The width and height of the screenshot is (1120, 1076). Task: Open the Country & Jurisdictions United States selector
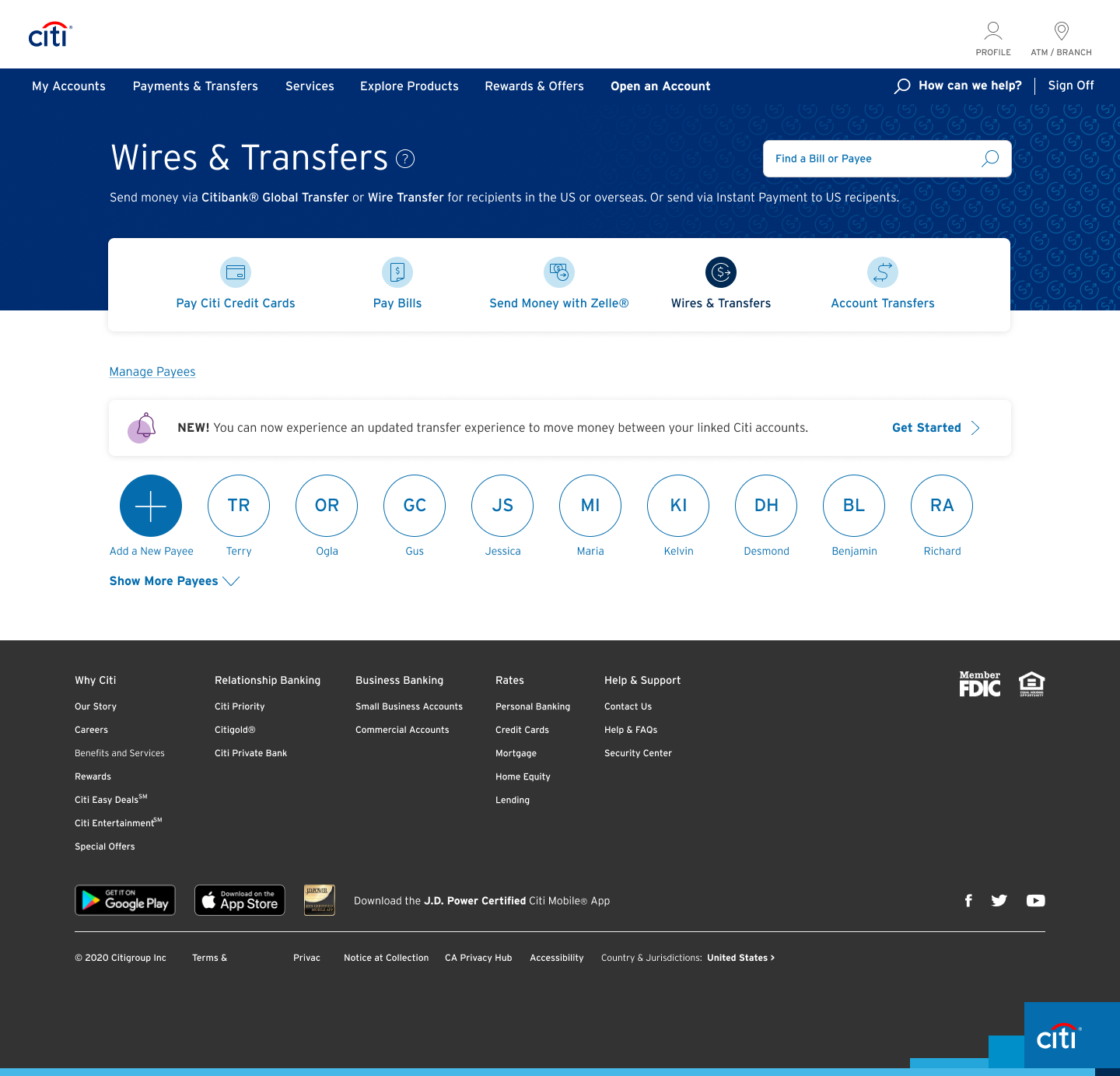coord(740,958)
